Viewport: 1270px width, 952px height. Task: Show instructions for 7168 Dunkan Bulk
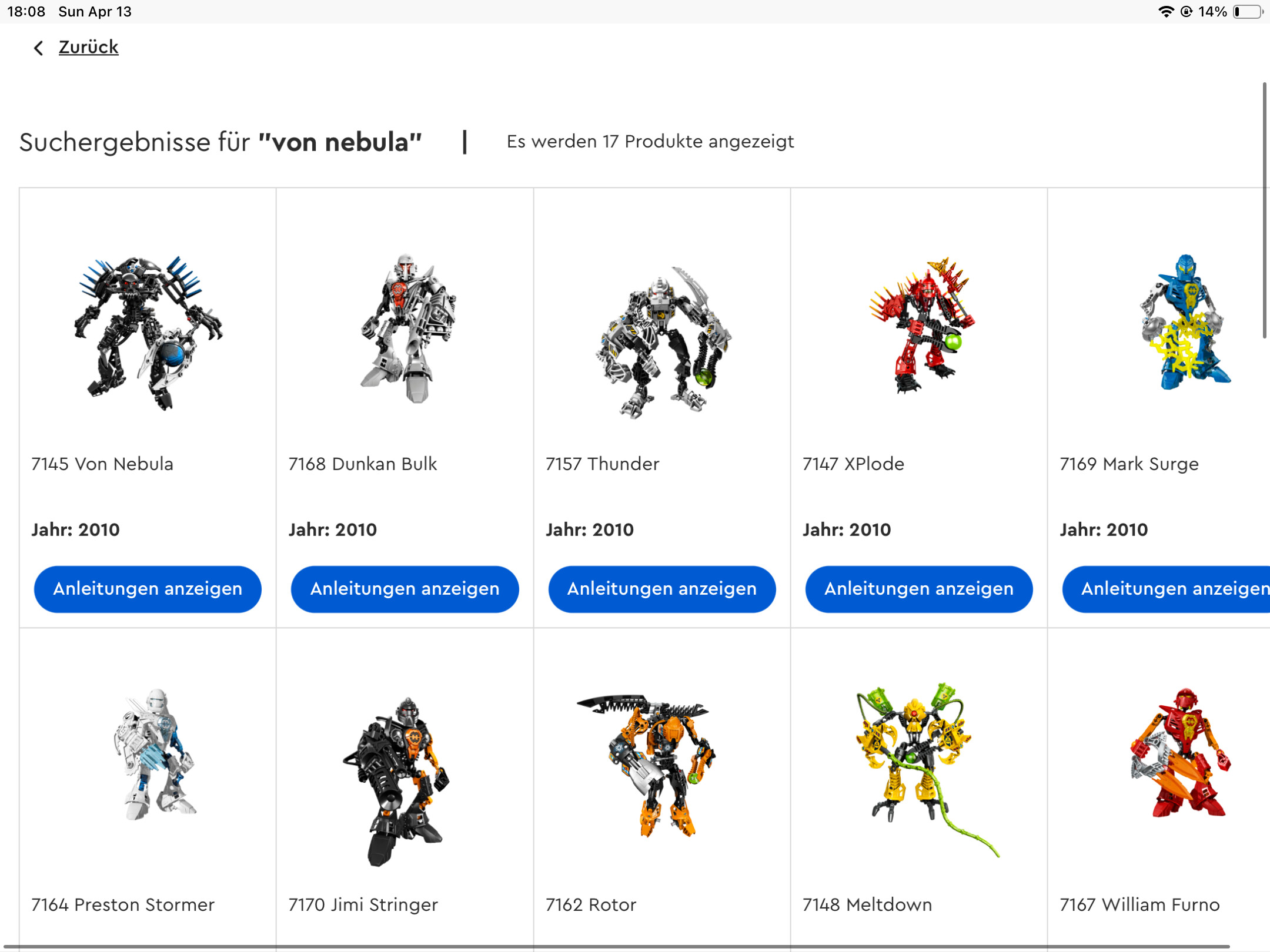(405, 589)
